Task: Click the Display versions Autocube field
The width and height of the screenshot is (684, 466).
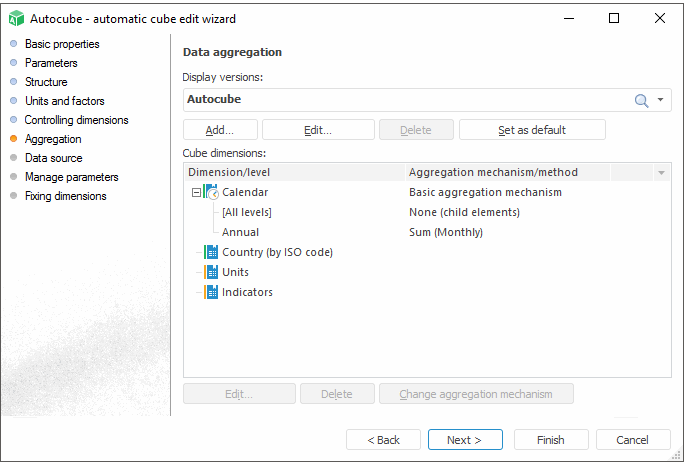Action: [400, 100]
